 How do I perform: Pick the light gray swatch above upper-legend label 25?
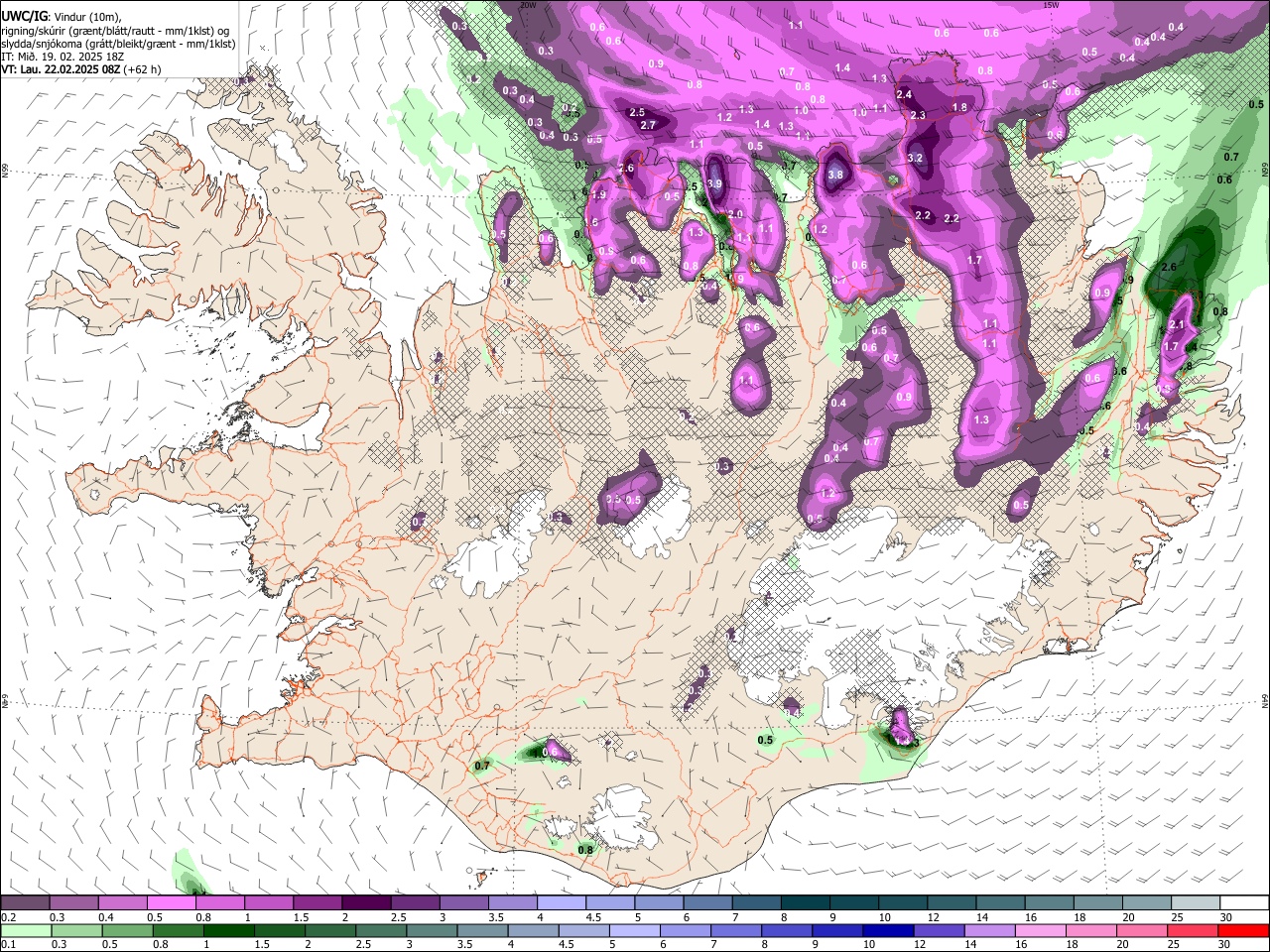tap(1194, 902)
